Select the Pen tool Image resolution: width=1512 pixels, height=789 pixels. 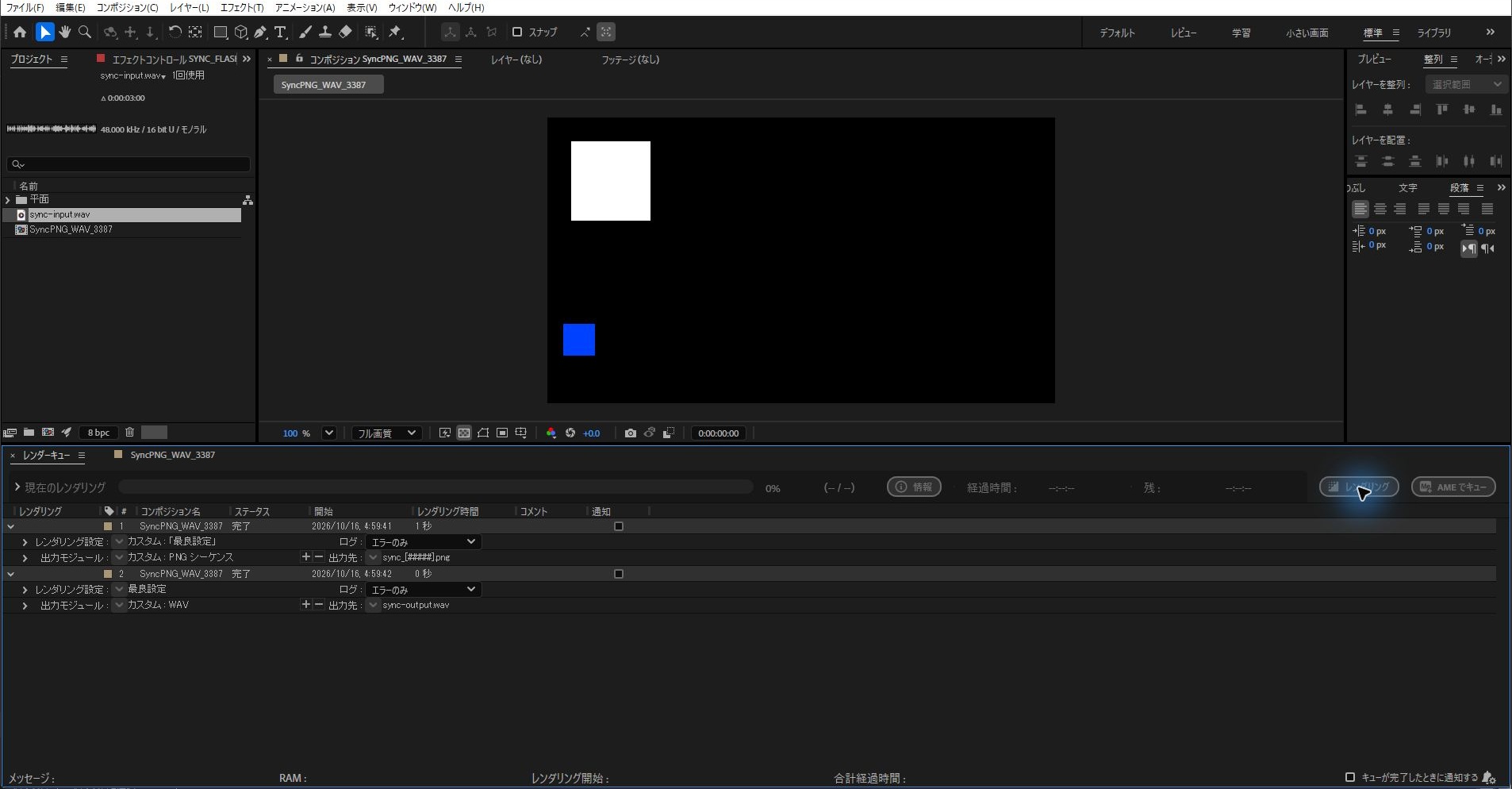pyautogui.click(x=260, y=33)
